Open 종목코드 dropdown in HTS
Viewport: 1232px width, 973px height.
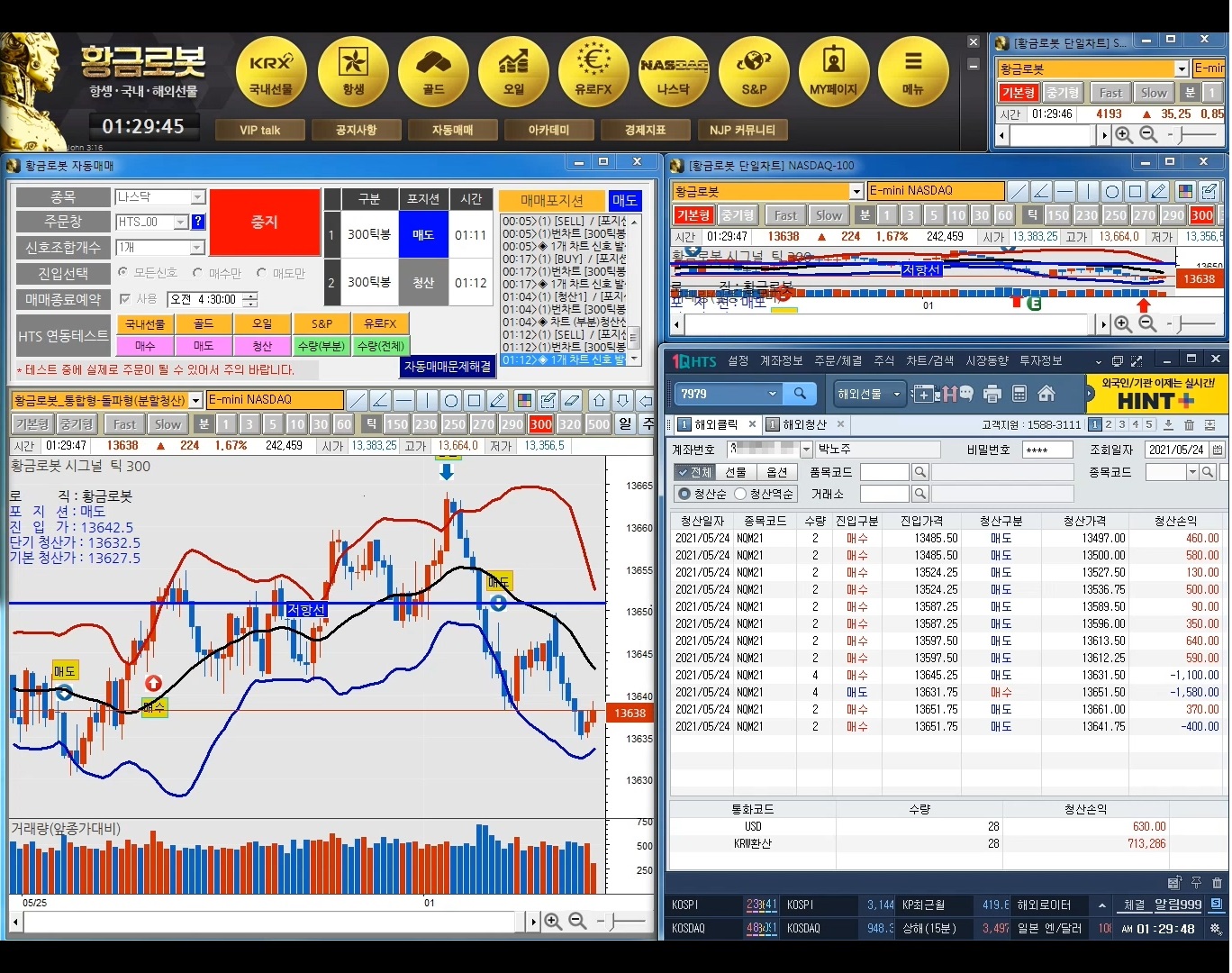click(x=1192, y=472)
